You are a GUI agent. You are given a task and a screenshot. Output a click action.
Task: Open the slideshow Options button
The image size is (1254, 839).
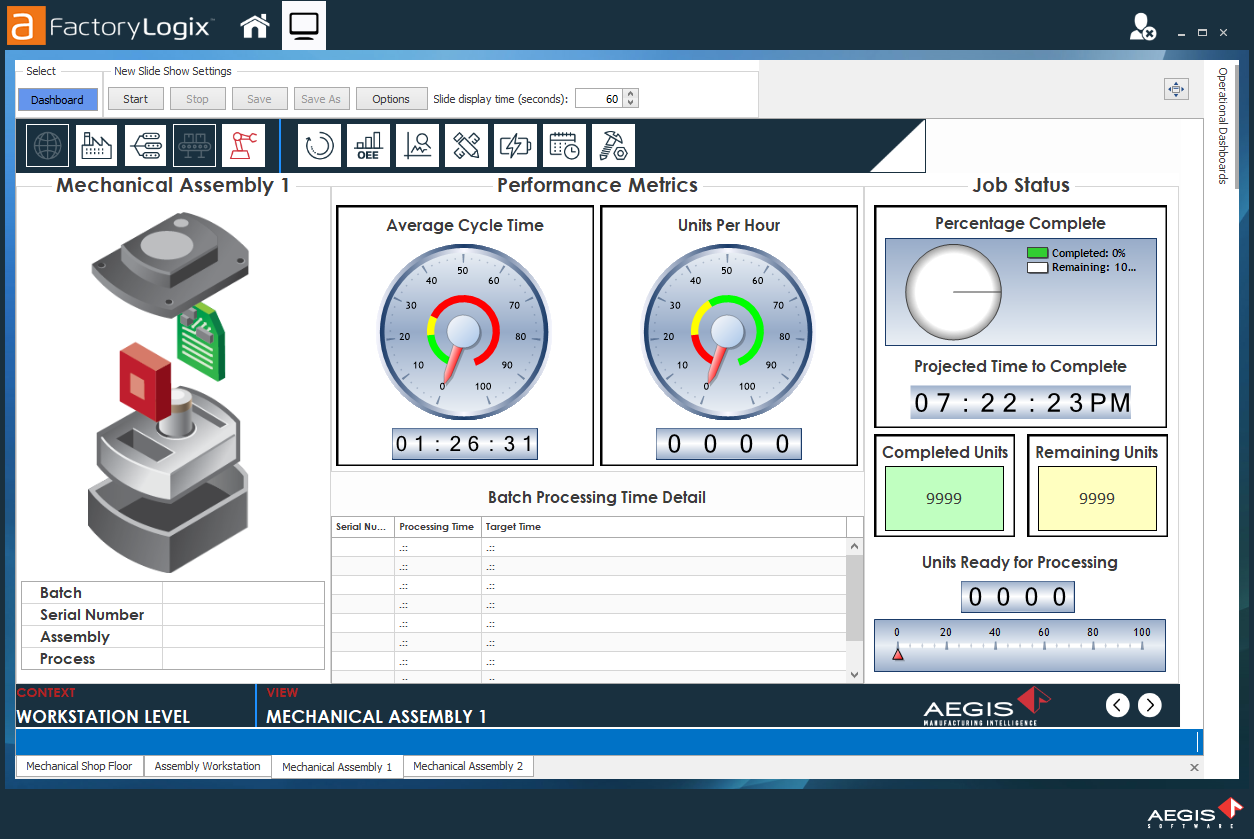pos(391,98)
